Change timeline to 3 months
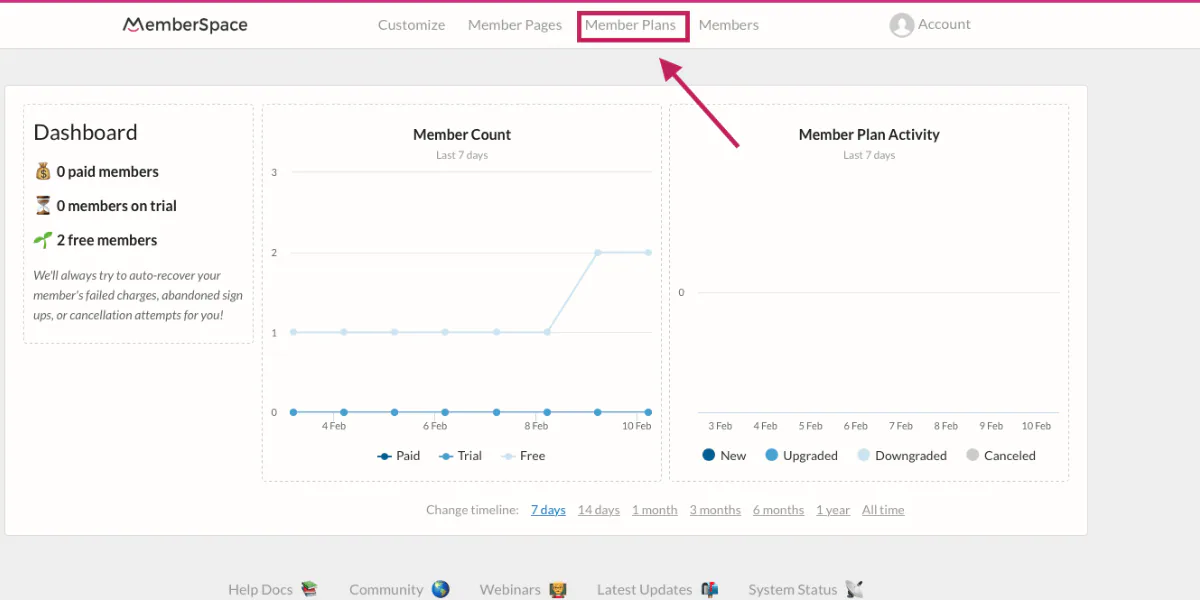1200x600 pixels. click(715, 510)
